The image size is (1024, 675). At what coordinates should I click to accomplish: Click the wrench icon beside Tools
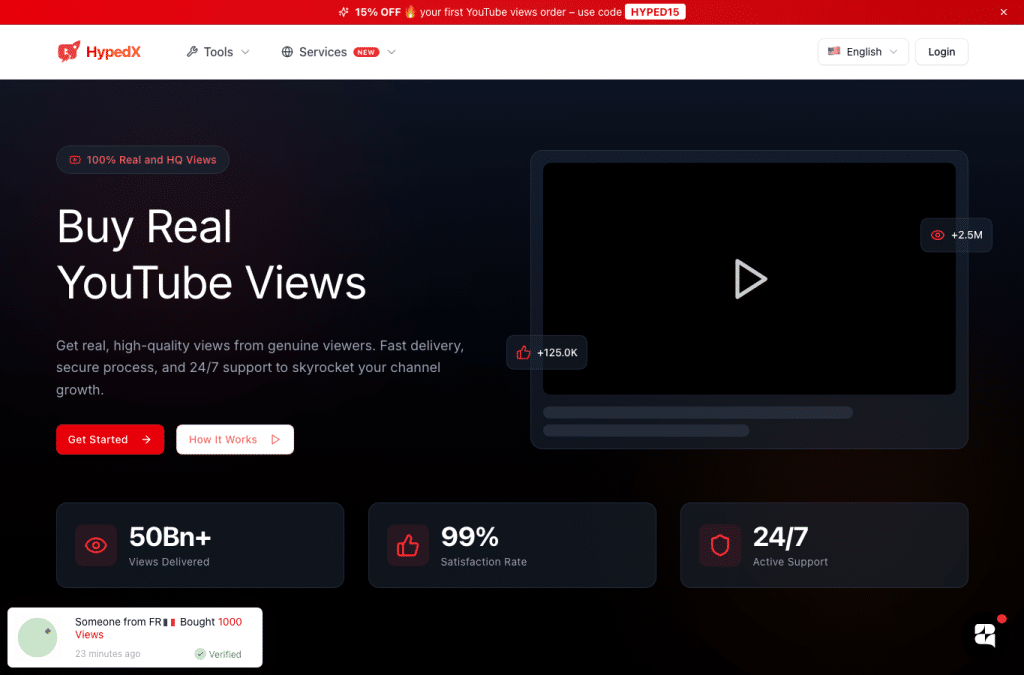(192, 52)
